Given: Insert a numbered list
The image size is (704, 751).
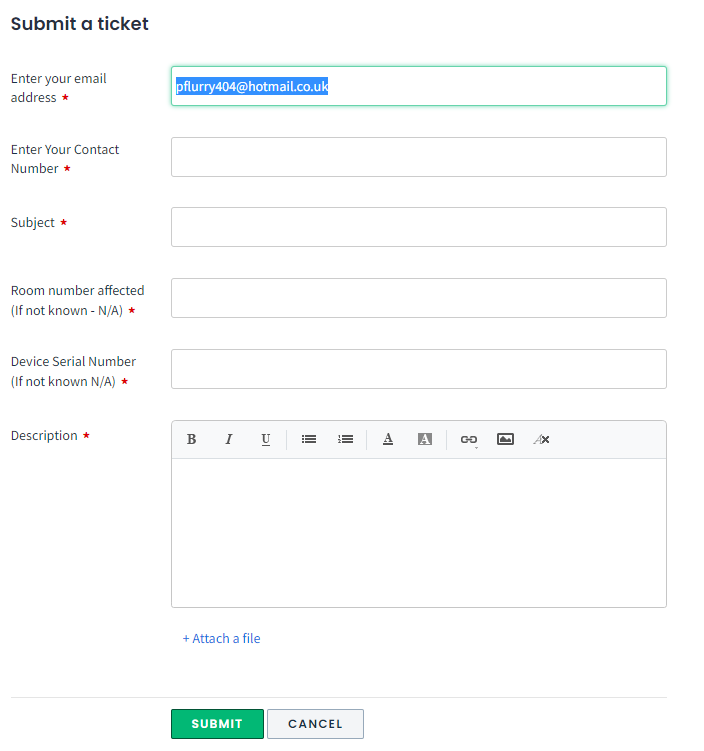Looking at the screenshot, I should (x=345, y=439).
